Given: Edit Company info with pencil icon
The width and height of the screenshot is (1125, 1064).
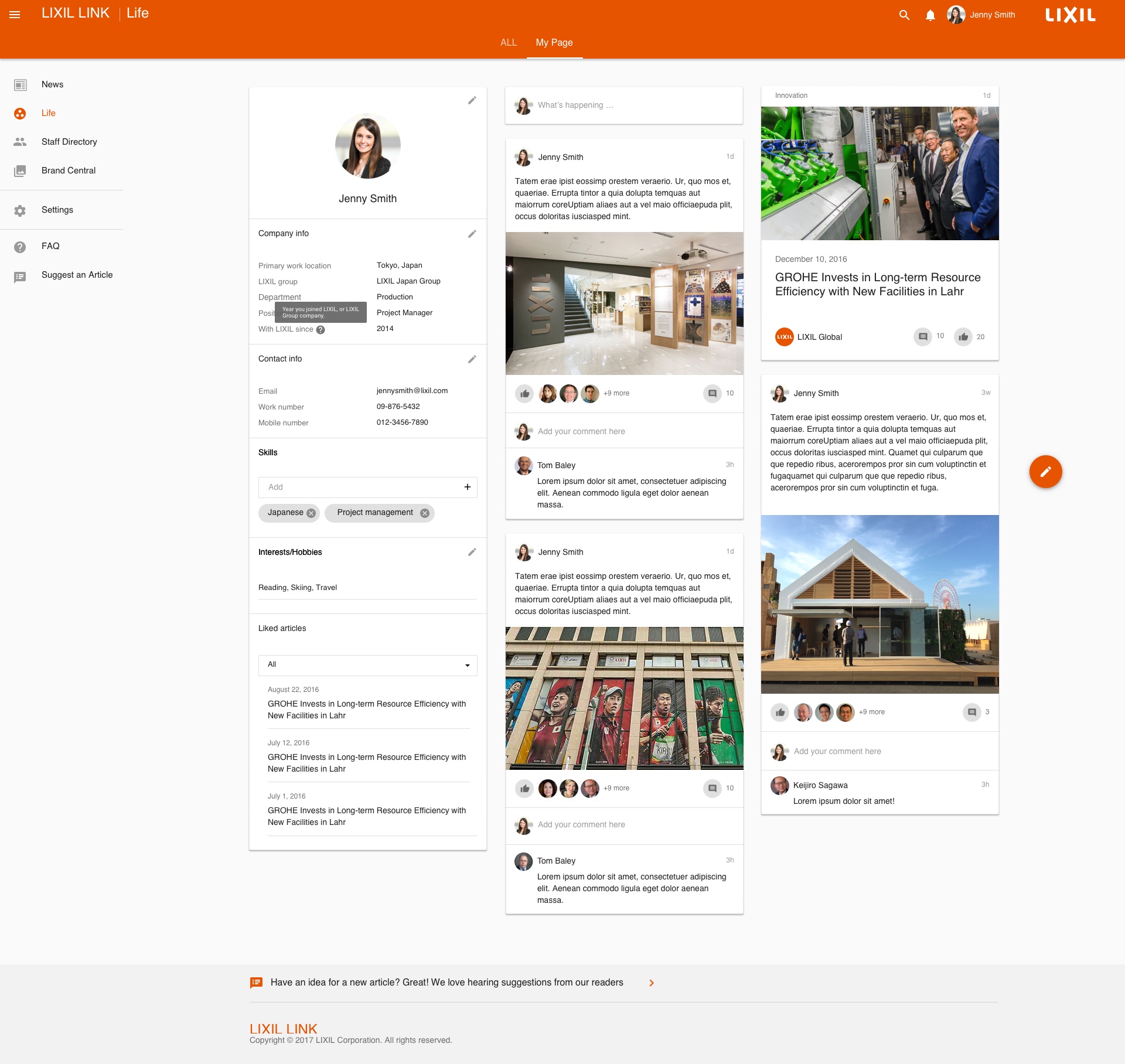Looking at the screenshot, I should point(472,234).
